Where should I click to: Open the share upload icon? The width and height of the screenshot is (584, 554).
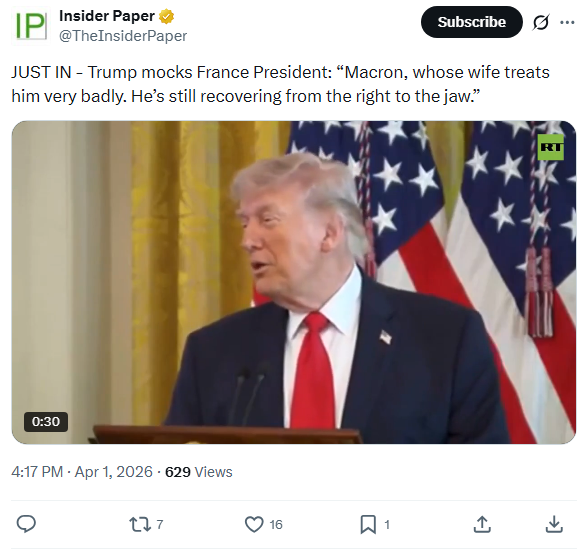(482, 525)
